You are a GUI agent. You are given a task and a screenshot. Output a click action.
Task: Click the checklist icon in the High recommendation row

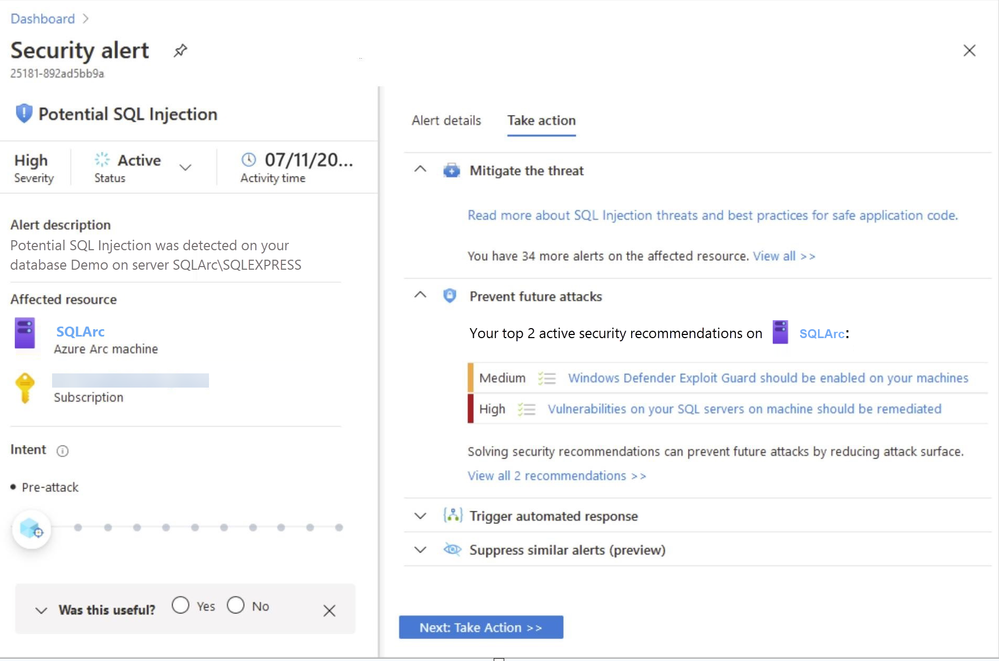526,409
